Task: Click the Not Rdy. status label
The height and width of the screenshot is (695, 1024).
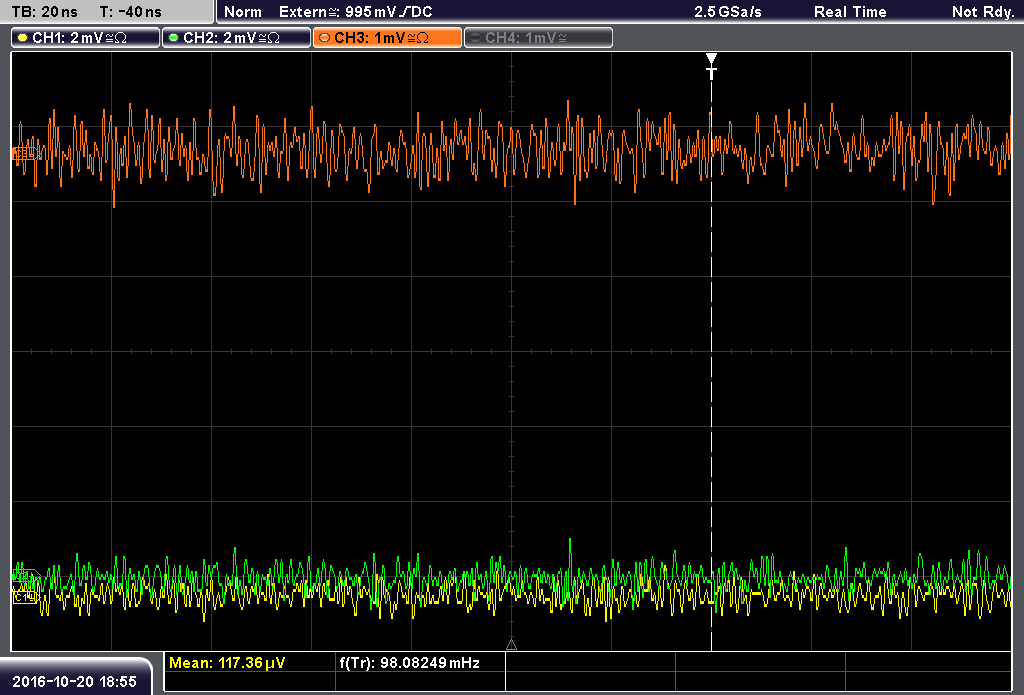Action: [983, 12]
